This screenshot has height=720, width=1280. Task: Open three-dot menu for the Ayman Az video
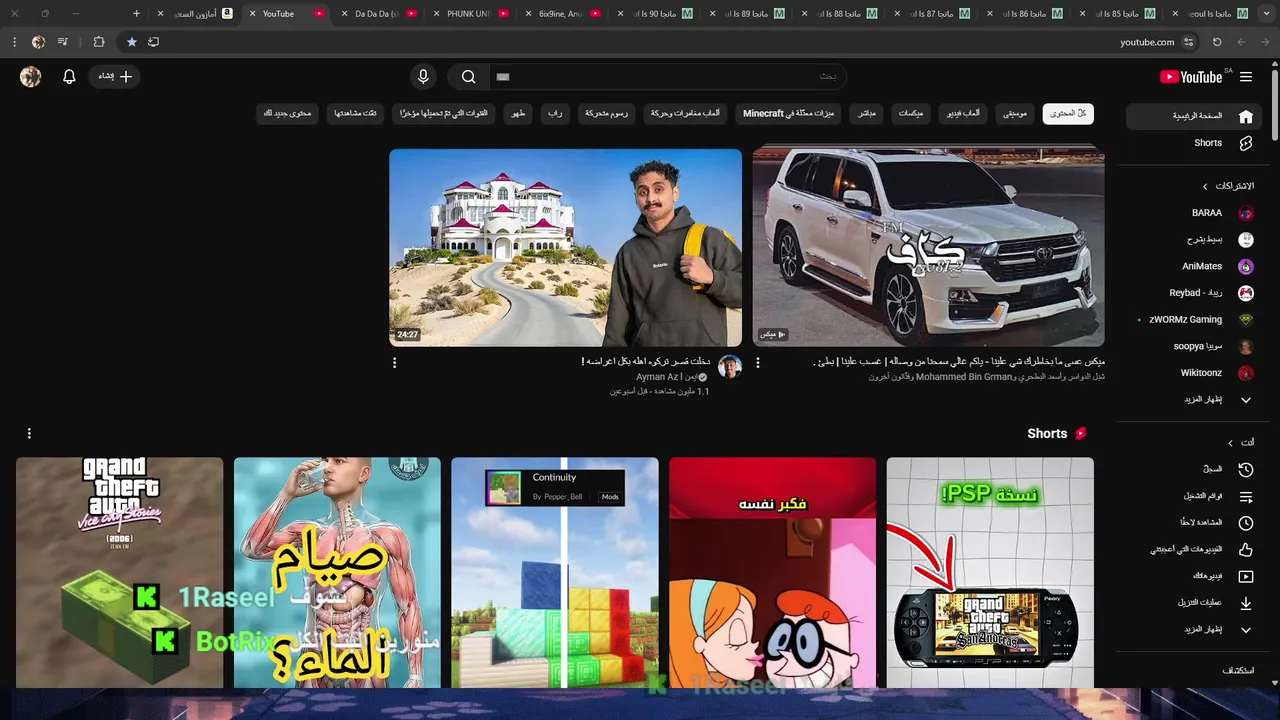point(394,363)
